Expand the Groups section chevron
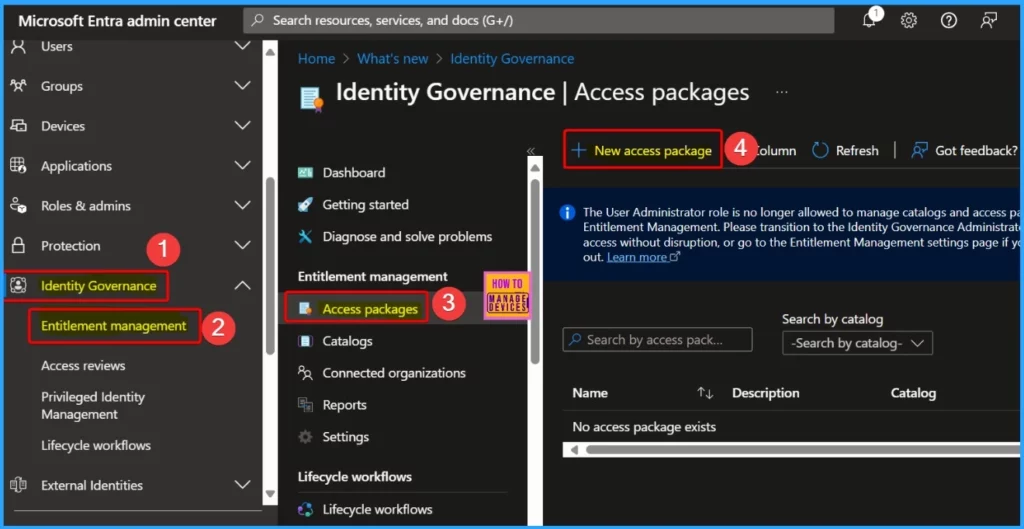 [x=243, y=86]
